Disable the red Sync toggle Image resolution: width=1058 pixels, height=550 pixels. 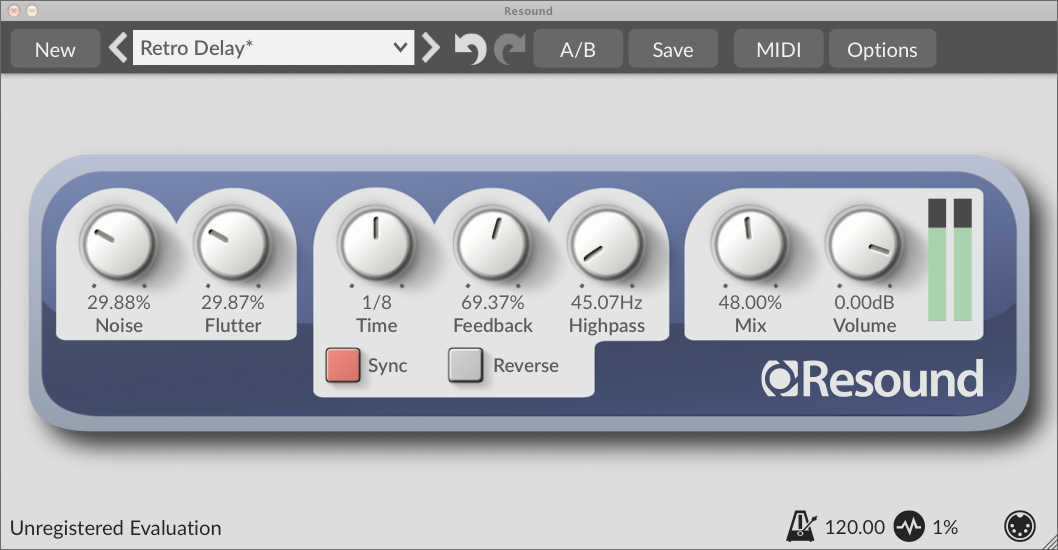pos(343,365)
